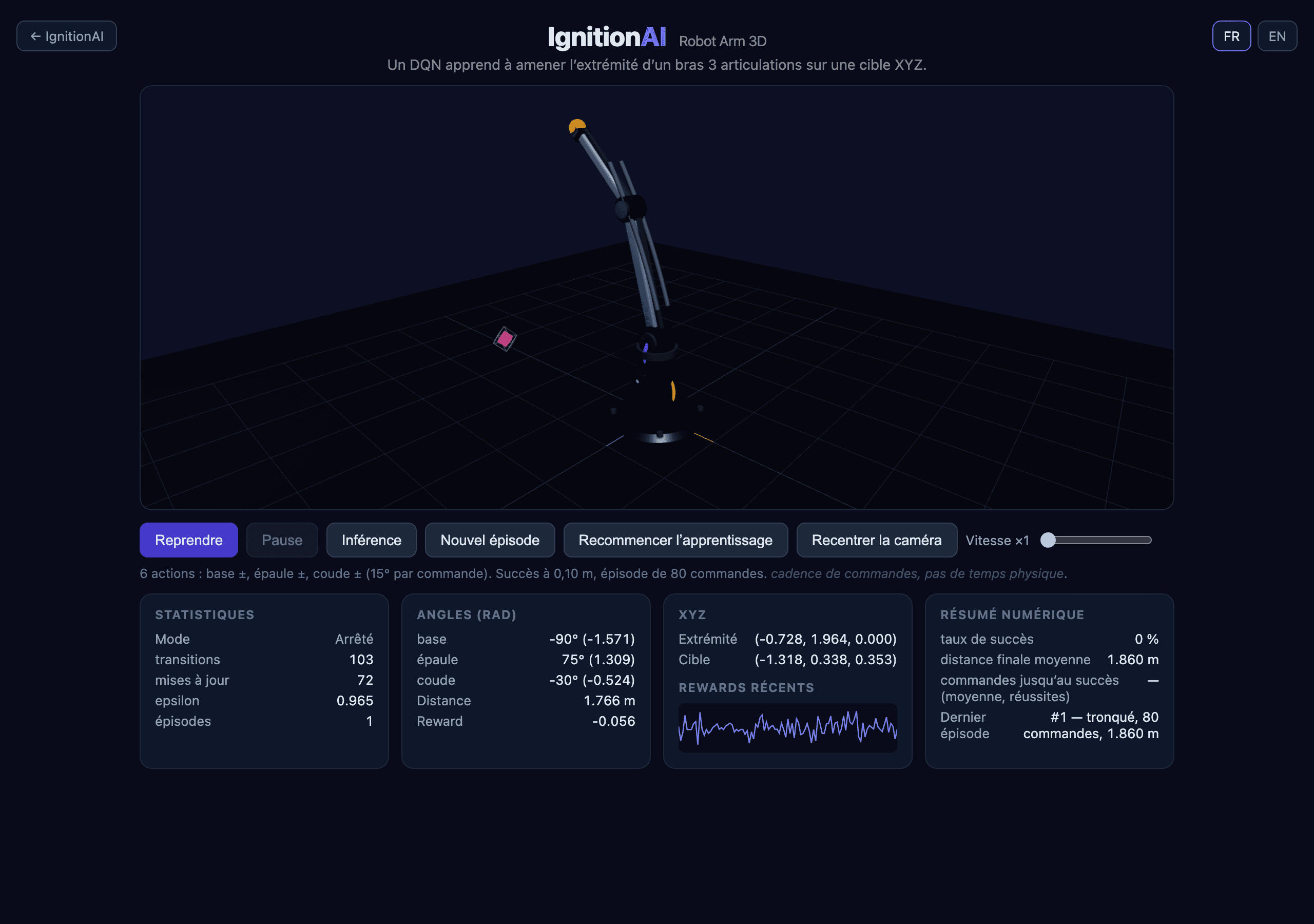
Task: Switch language to EN
Action: point(1277,36)
